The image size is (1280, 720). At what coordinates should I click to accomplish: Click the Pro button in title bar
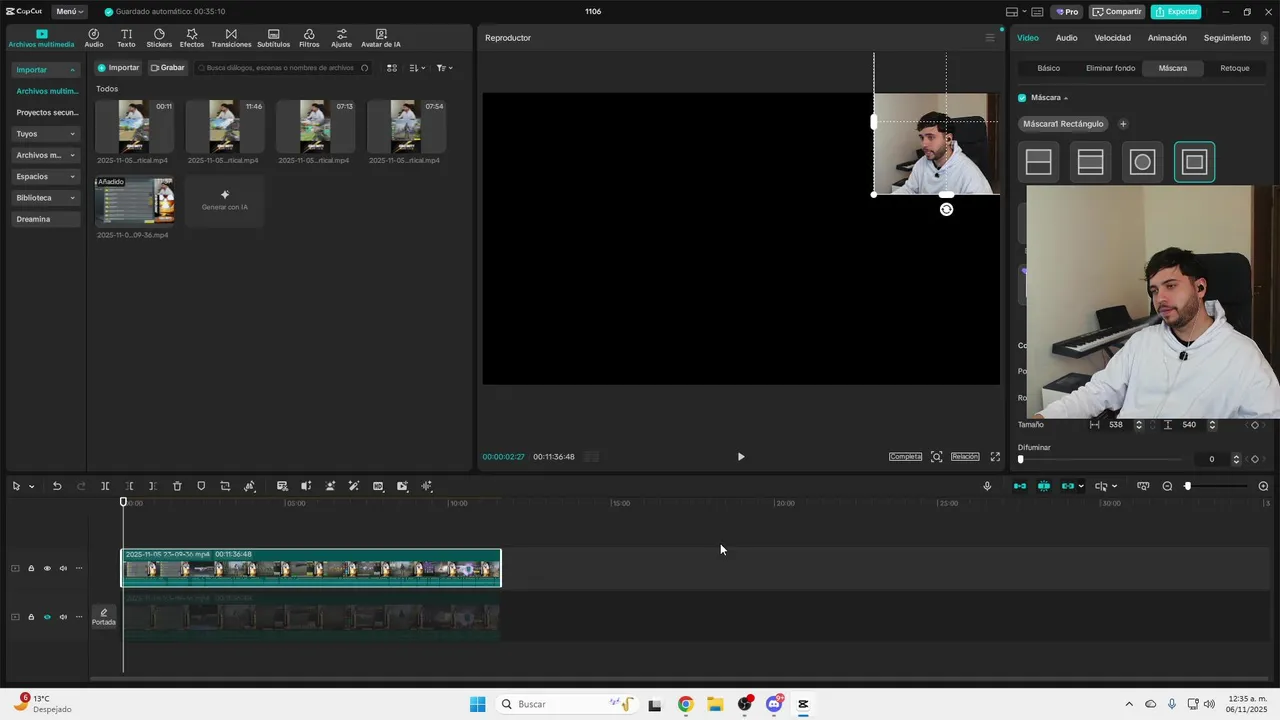1067,12
